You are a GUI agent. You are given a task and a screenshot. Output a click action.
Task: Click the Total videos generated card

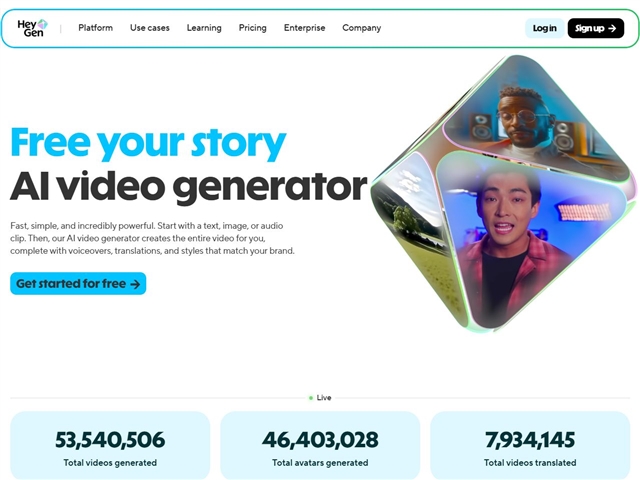pyautogui.click(x=110, y=445)
